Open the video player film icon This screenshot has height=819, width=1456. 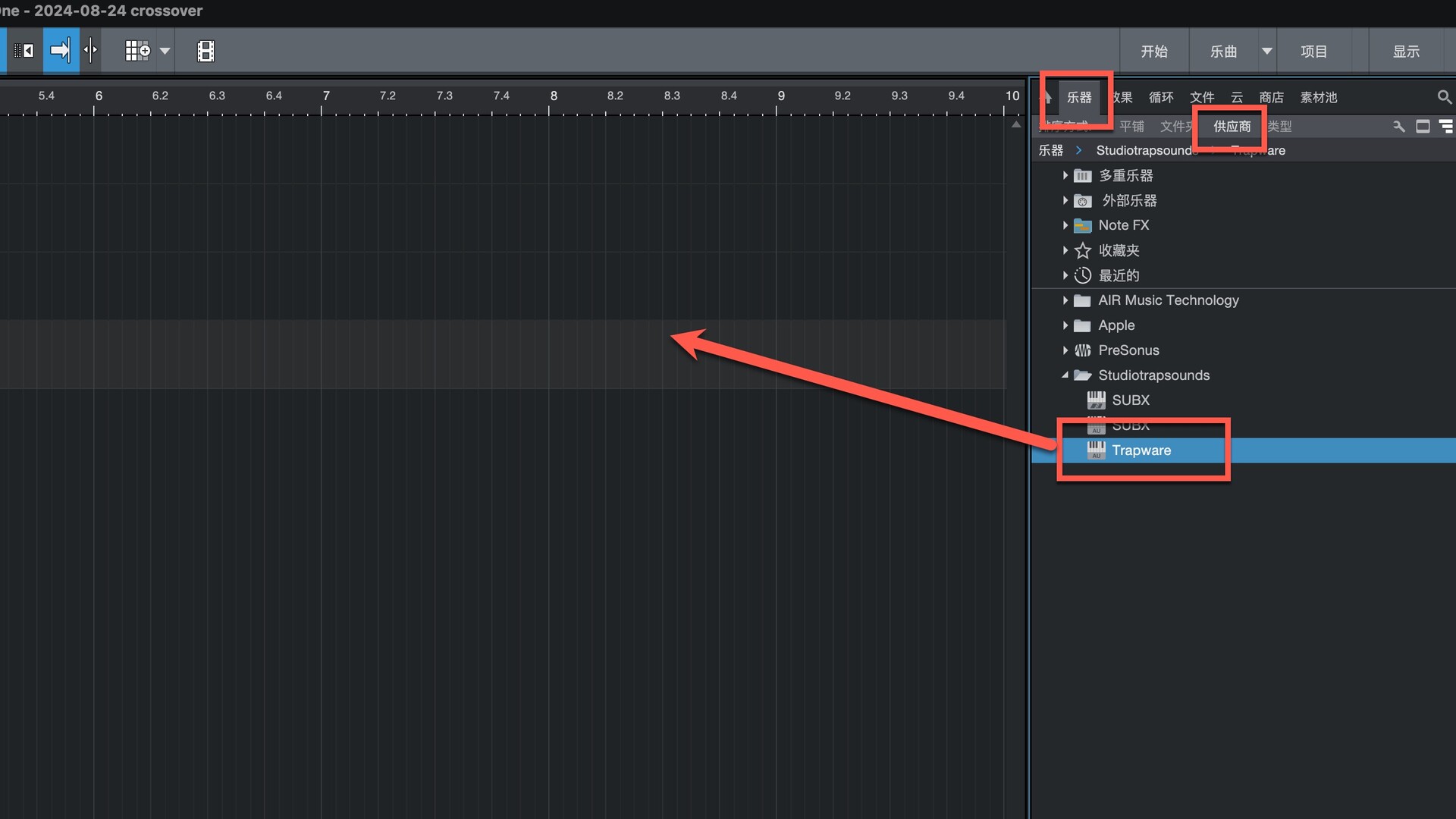coord(206,51)
